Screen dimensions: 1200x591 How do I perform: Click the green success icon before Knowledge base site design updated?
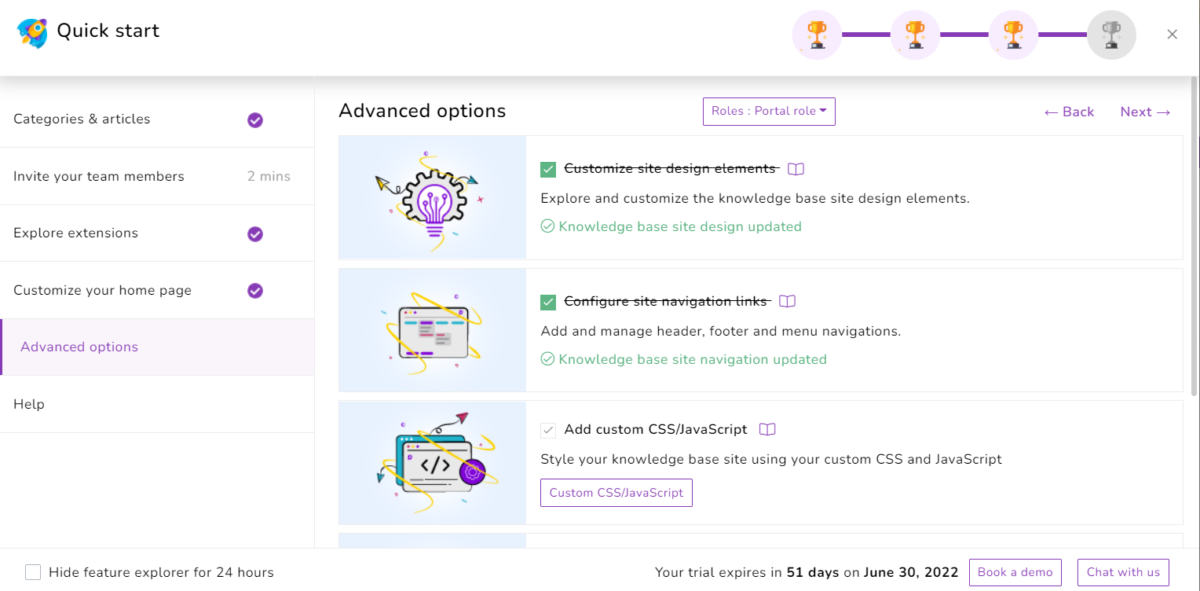point(548,226)
